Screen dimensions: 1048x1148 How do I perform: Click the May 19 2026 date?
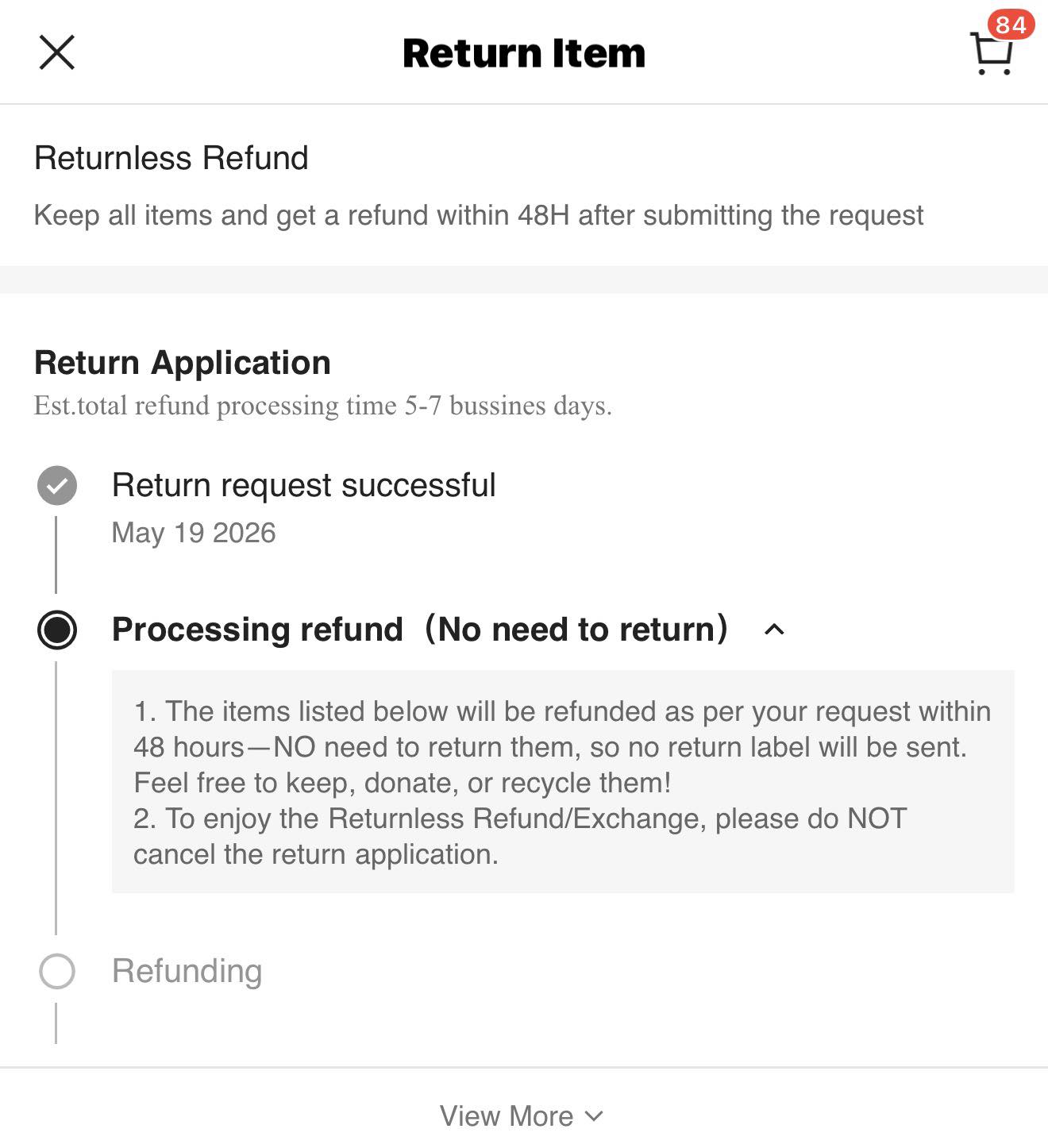194,533
